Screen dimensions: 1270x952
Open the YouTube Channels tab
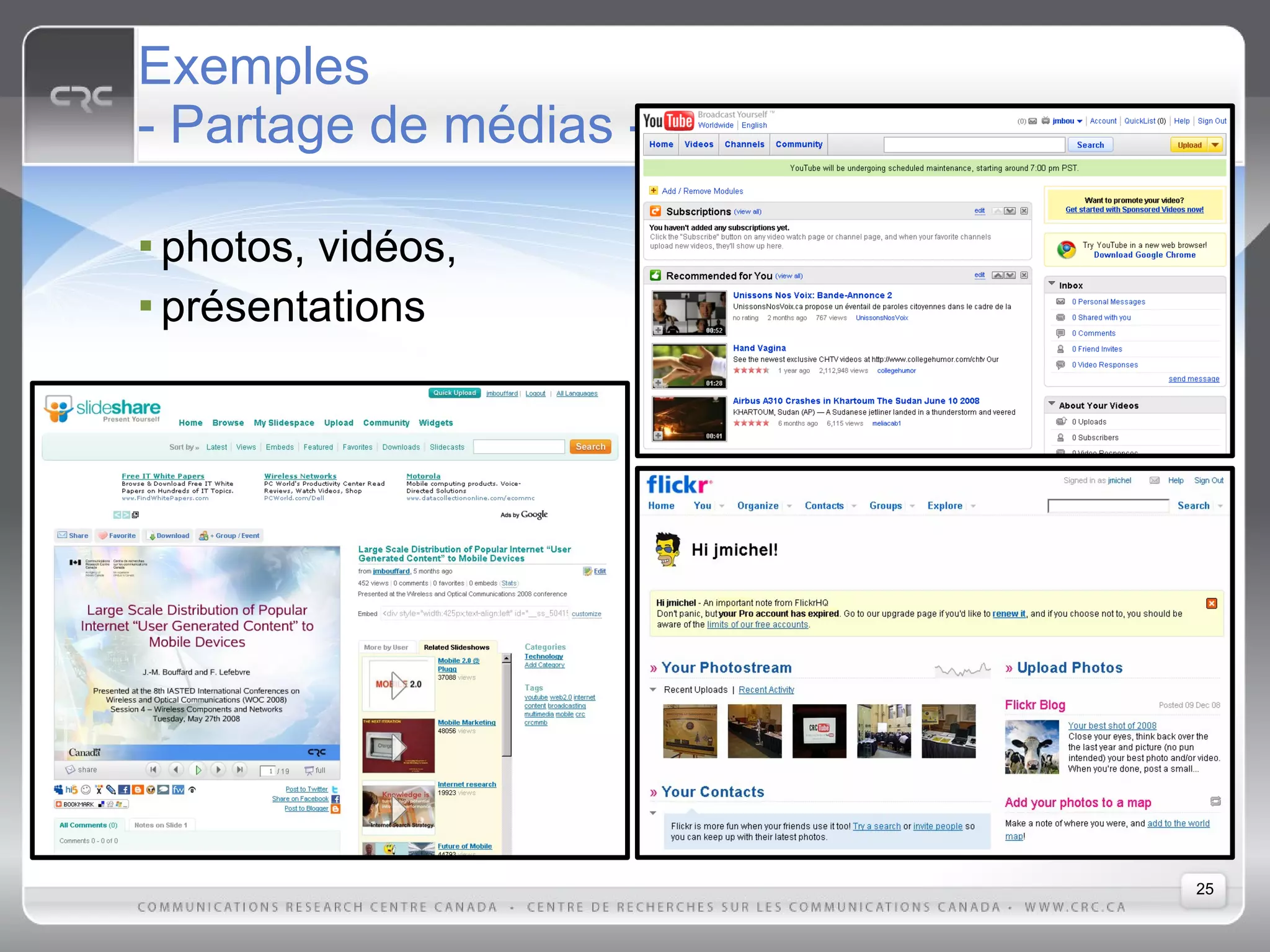pyautogui.click(x=744, y=144)
